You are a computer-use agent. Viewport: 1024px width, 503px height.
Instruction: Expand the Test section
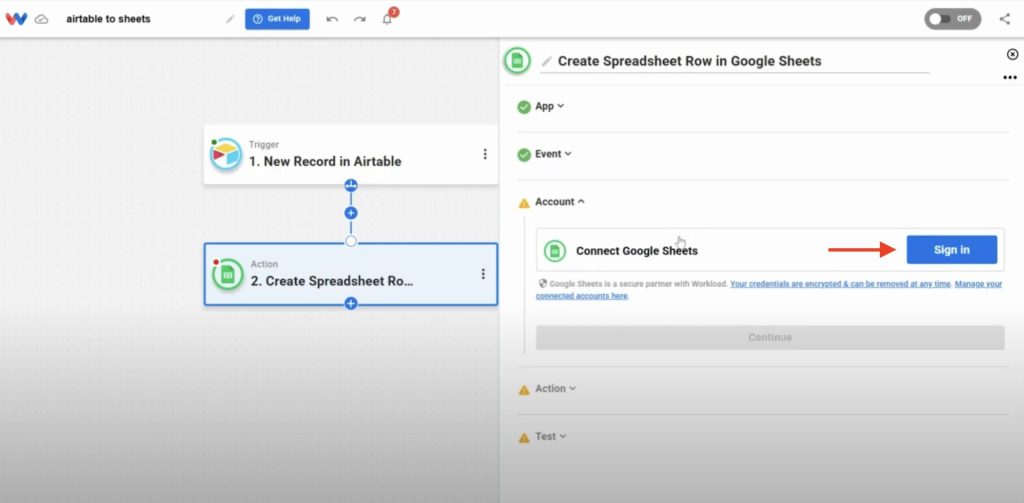click(x=551, y=436)
